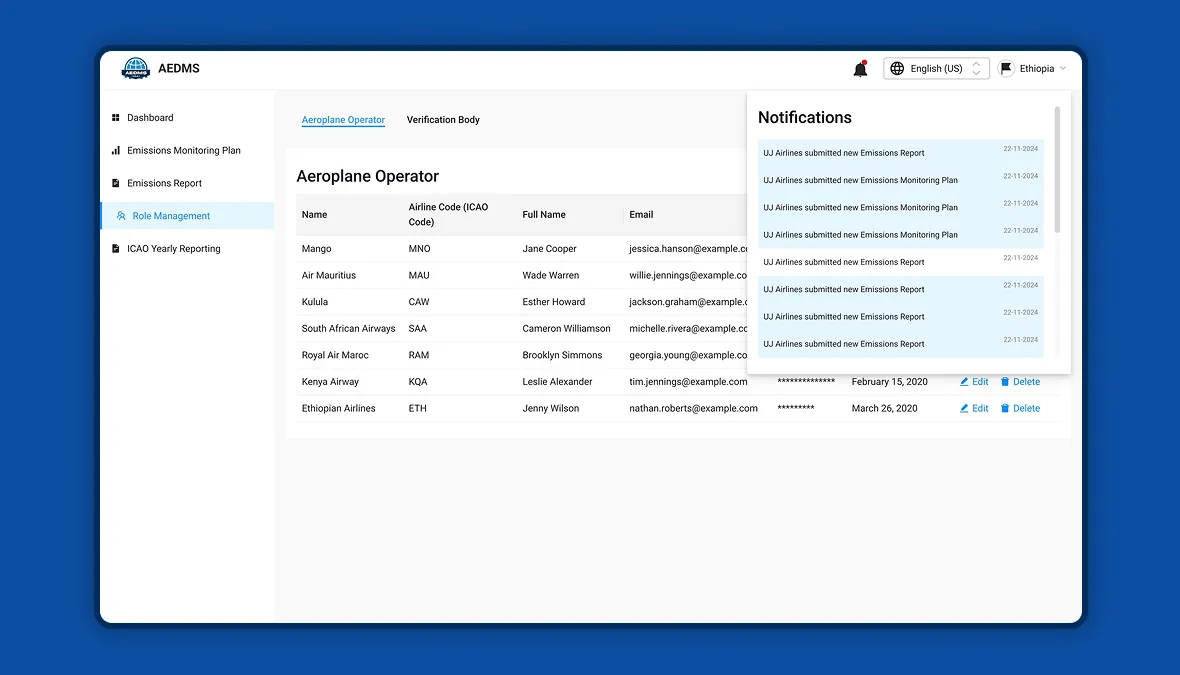Click the Brooklyn Simmons full name
Image resolution: width=1180 pixels, height=675 pixels.
(x=562, y=355)
